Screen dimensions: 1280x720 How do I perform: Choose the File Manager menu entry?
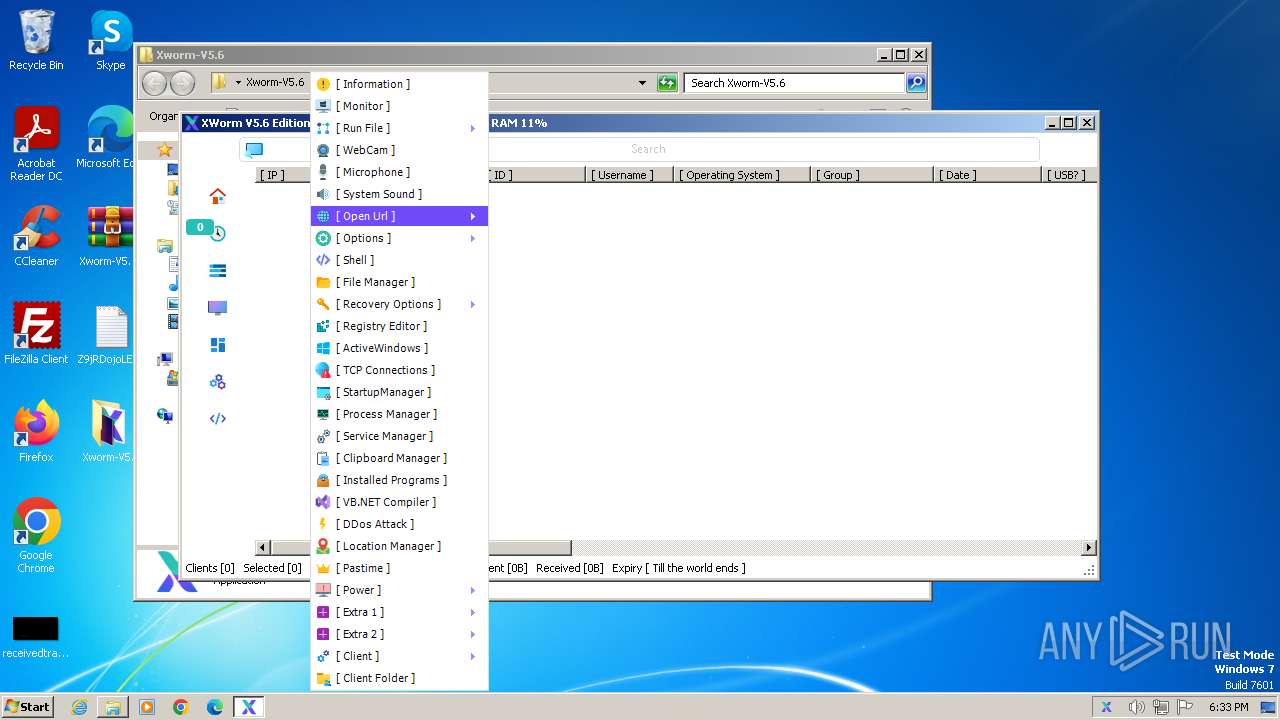pos(399,282)
